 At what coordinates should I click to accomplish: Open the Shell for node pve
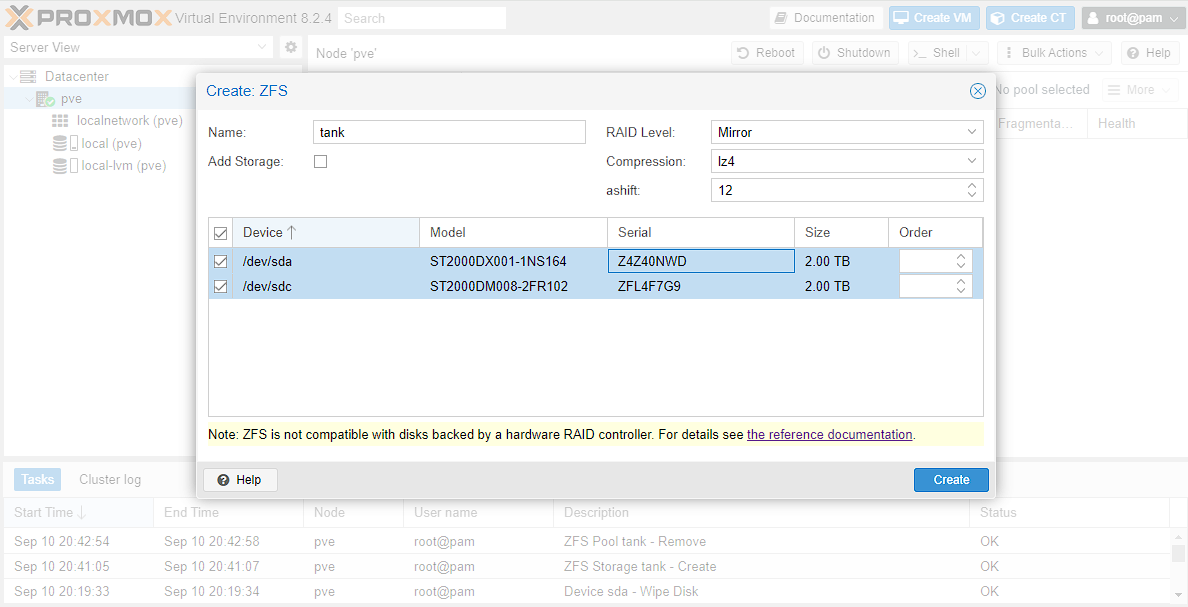pos(936,52)
